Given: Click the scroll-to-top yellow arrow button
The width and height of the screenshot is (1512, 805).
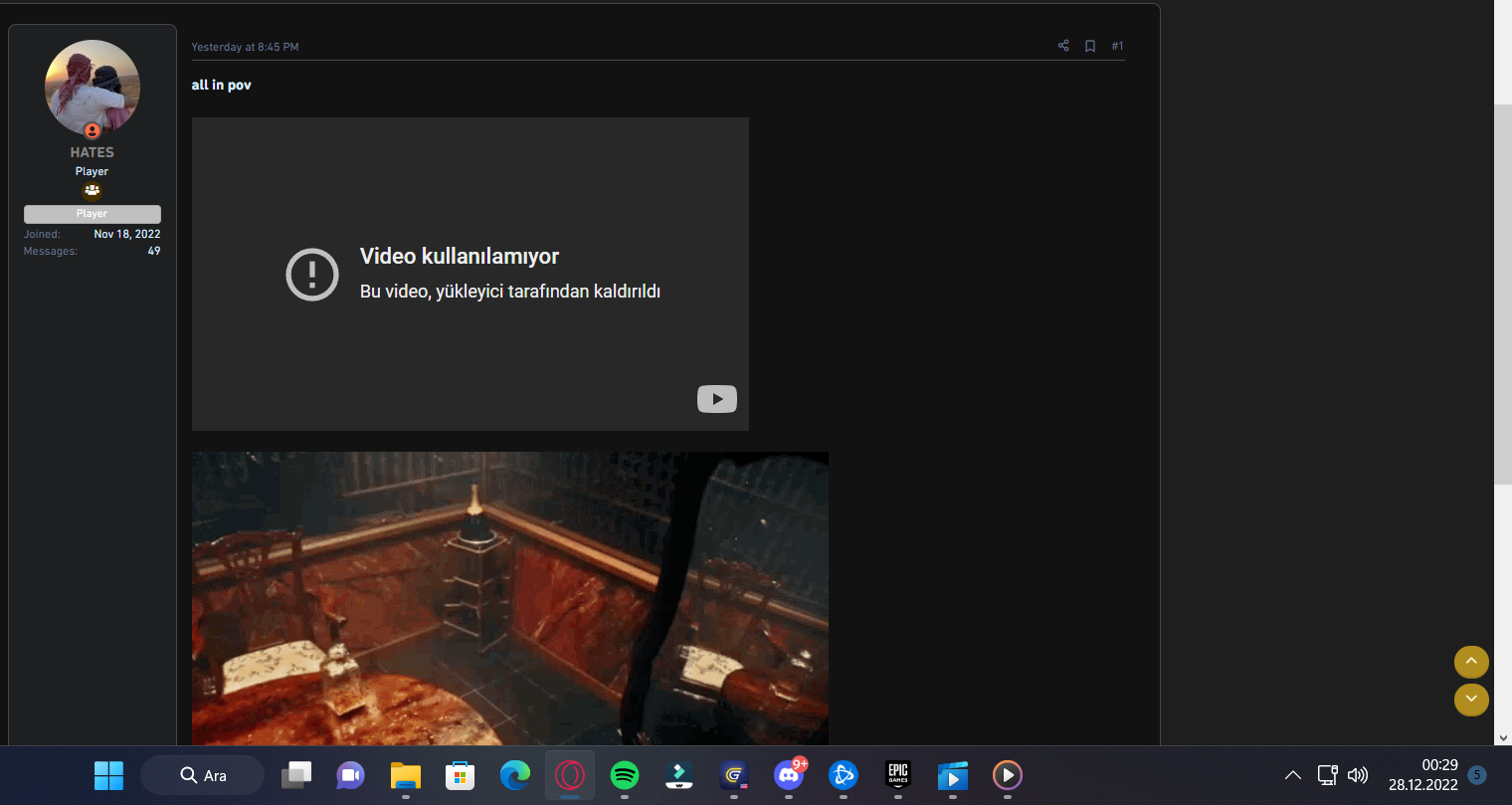Looking at the screenshot, I should pos(1471,662).
